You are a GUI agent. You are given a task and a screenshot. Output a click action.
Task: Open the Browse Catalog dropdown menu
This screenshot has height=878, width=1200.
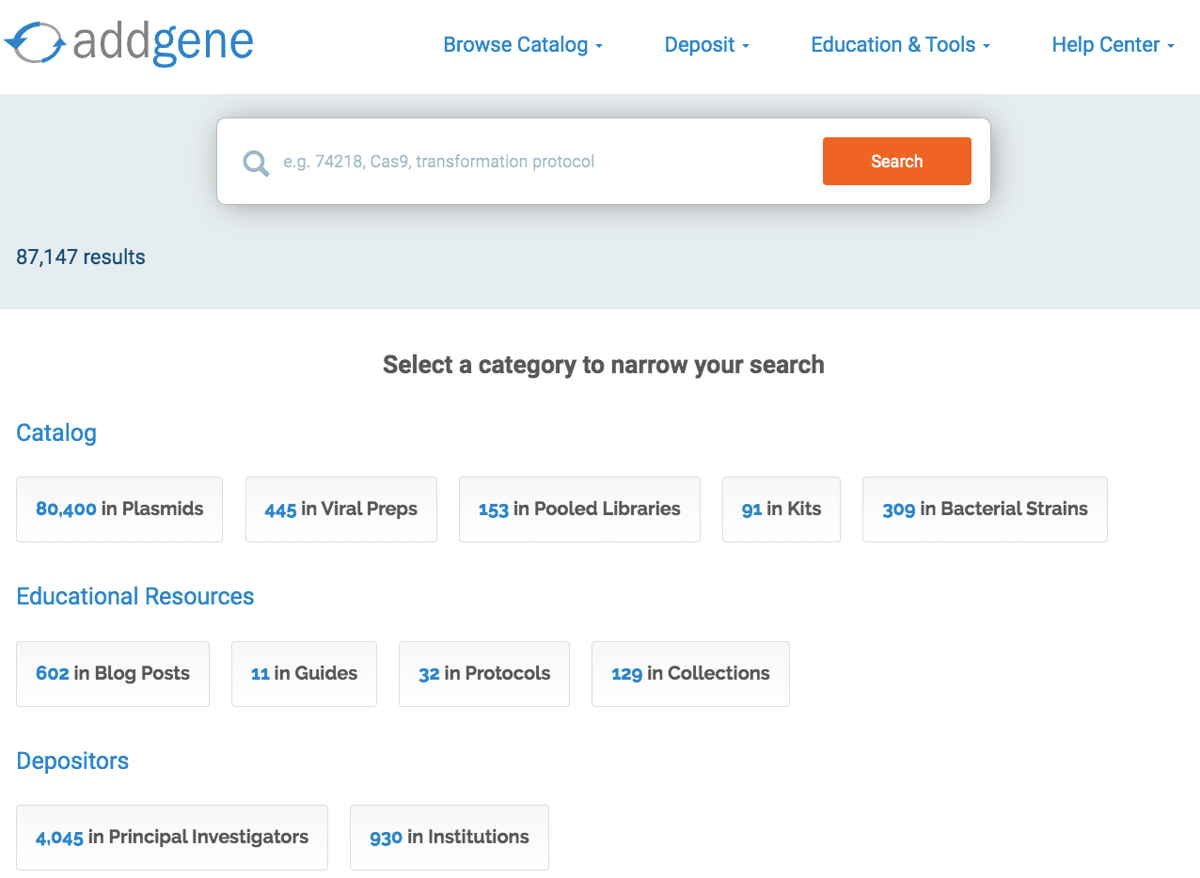click(x=522, y=44)
